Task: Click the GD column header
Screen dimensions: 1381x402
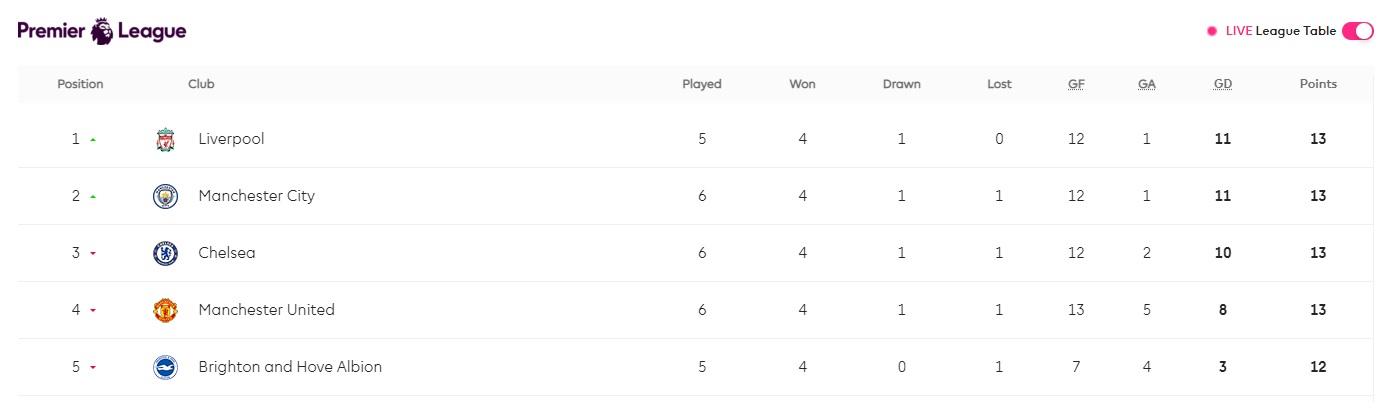Action: (1222, 84)
